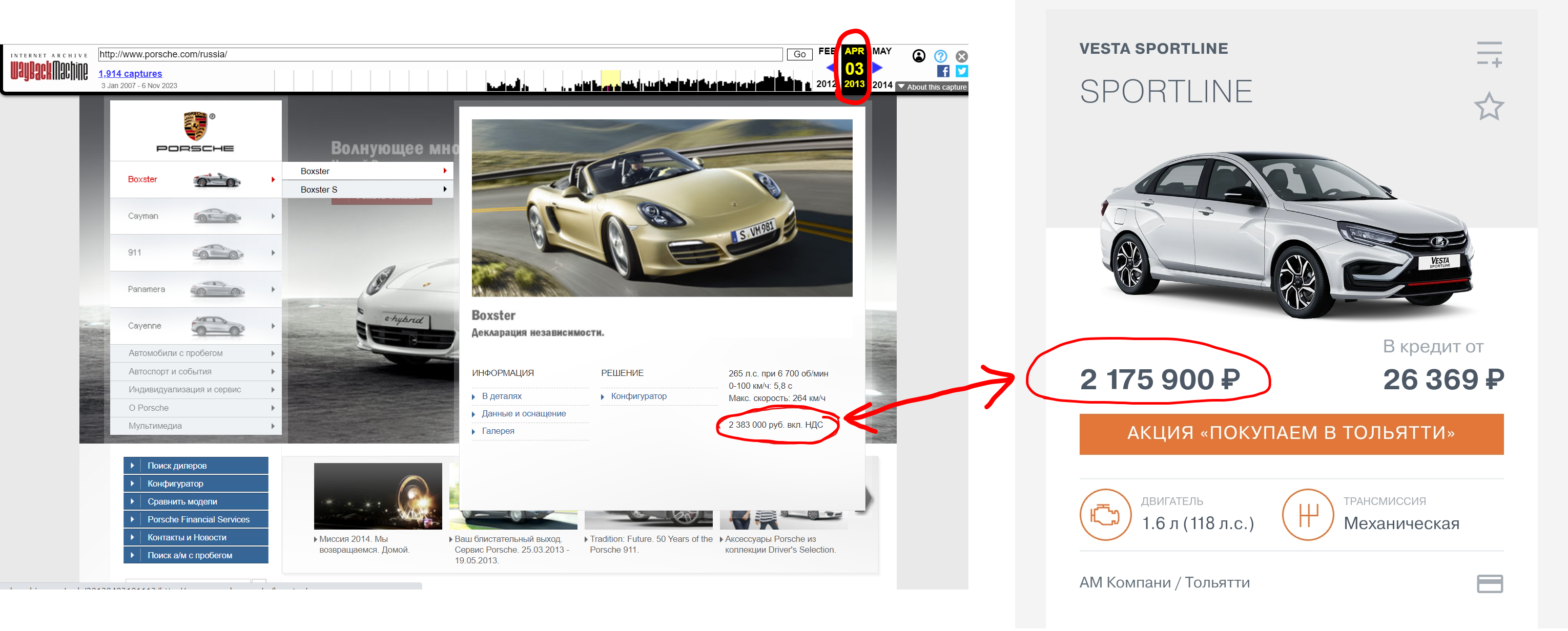This screenshot has height=631, width=1568.
Task: Click the yellow Boxster hero photo
Action: (x=662, y=208)
